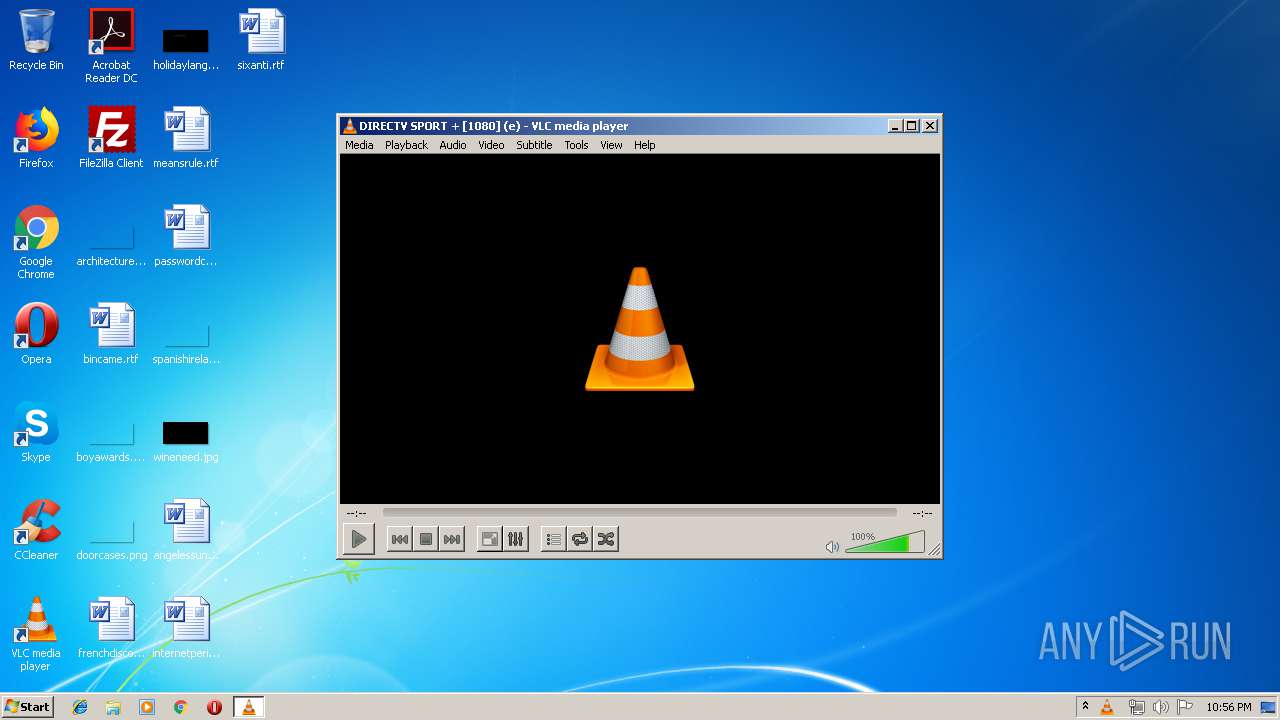Skip to the previous media track
Viewport: 1280px width, 720px height.
[399, 539]
